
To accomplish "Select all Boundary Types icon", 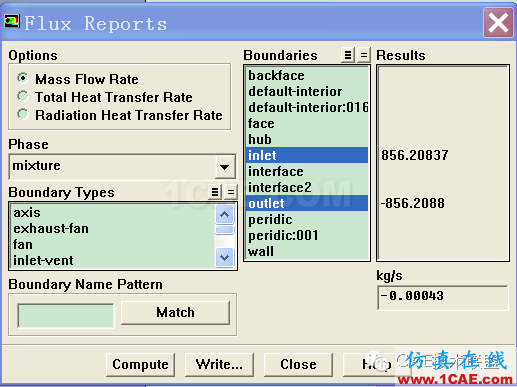I will click(x=215, y=192).
